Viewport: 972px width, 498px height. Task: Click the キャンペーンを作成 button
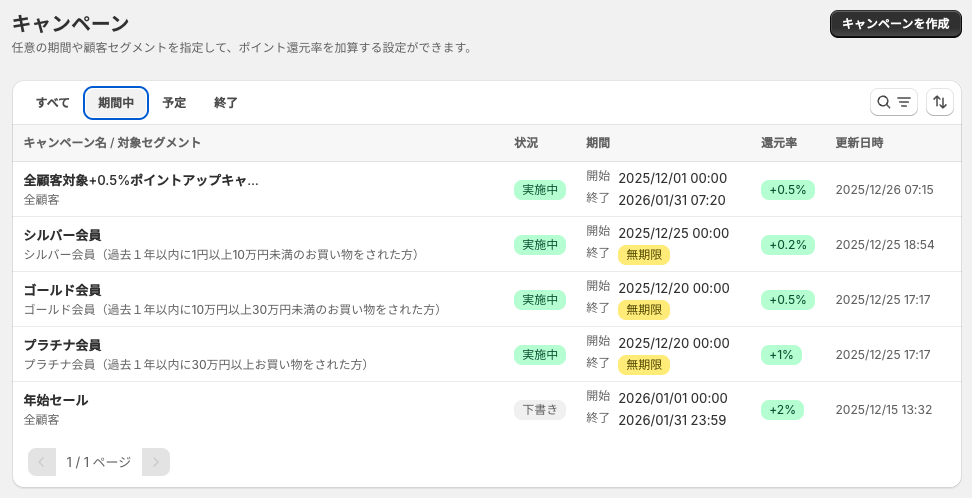click(894, 24)
